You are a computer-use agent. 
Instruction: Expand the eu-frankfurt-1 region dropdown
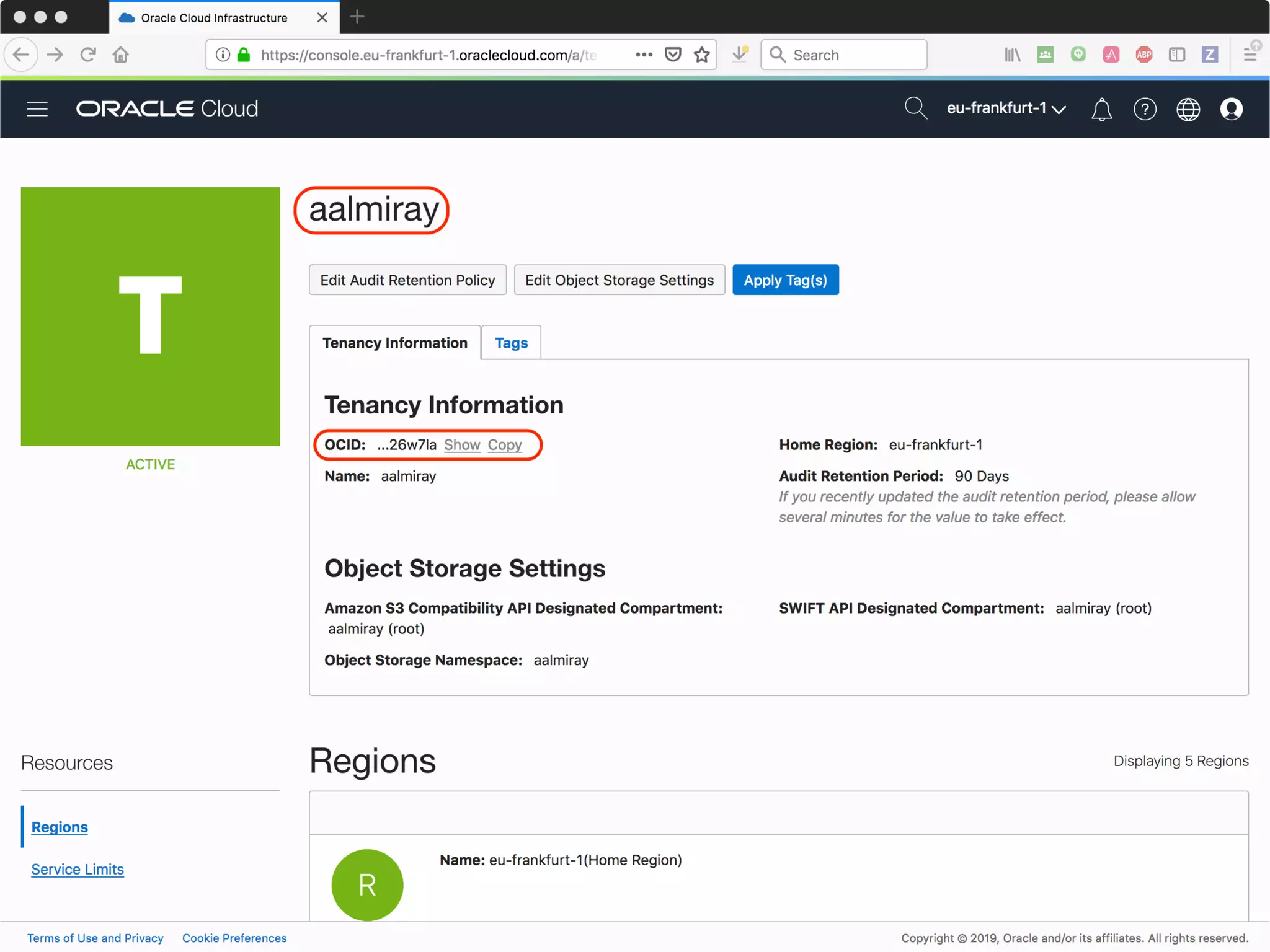pos(1005,108)
